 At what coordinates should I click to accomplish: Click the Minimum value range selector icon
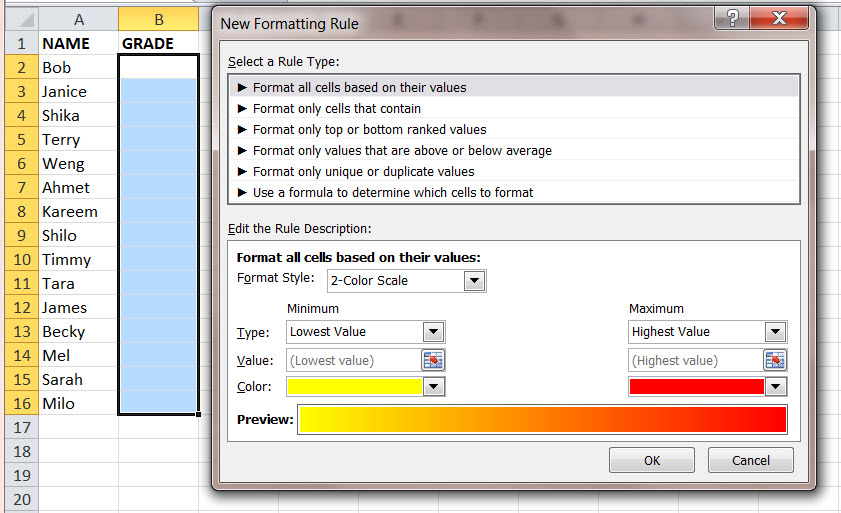433,360
